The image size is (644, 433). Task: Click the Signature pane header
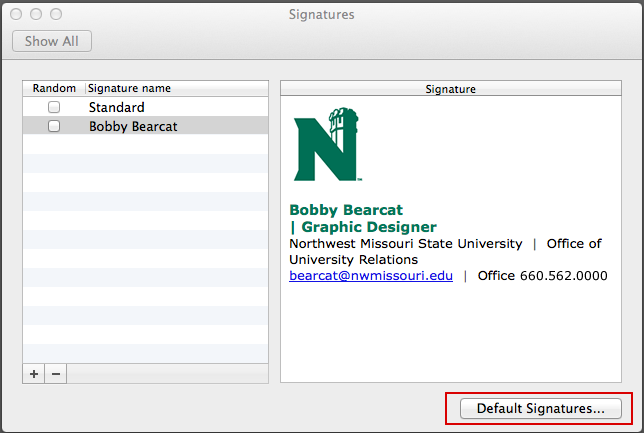451,89
